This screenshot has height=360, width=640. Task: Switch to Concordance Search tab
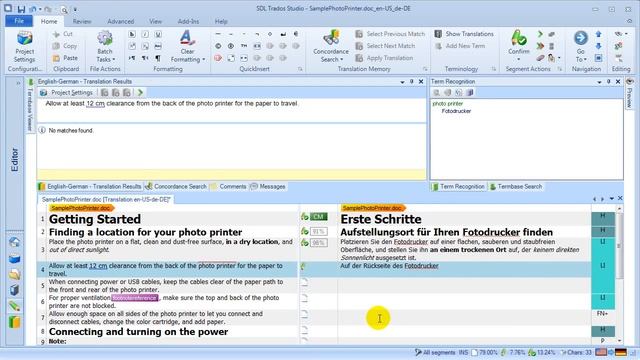[x=176, y=187]
